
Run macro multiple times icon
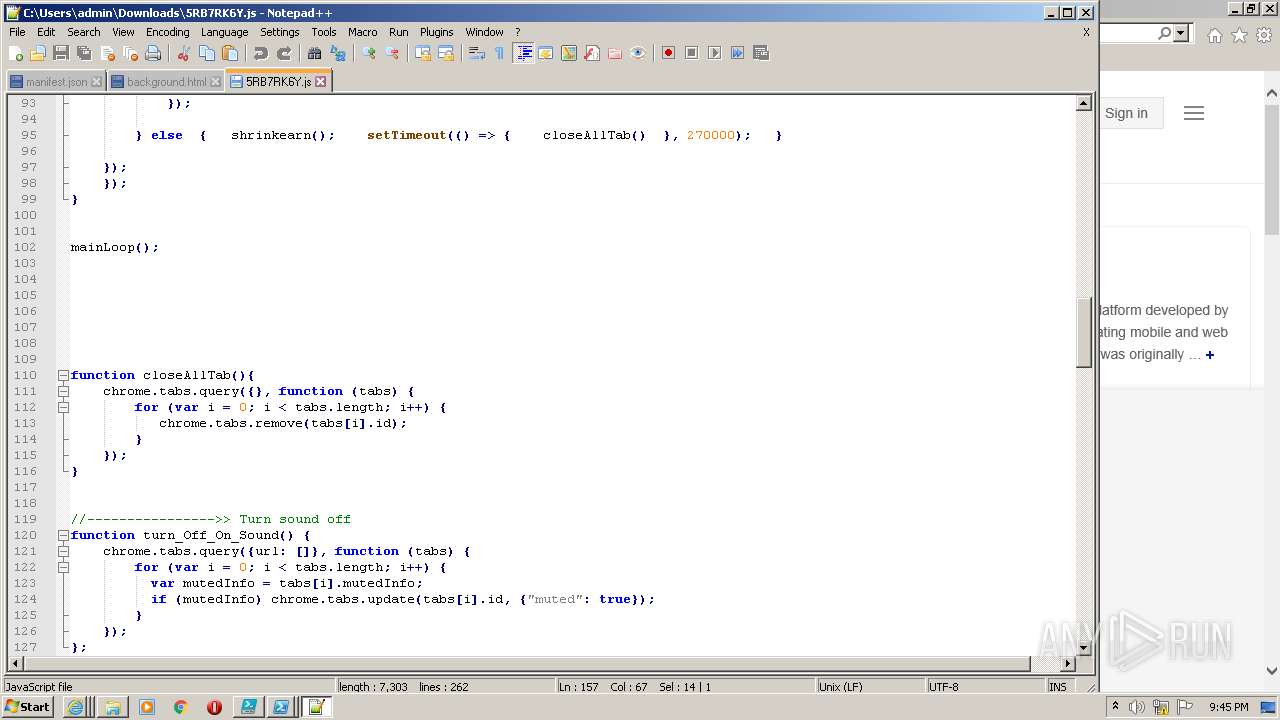click(x=737, y=53)
